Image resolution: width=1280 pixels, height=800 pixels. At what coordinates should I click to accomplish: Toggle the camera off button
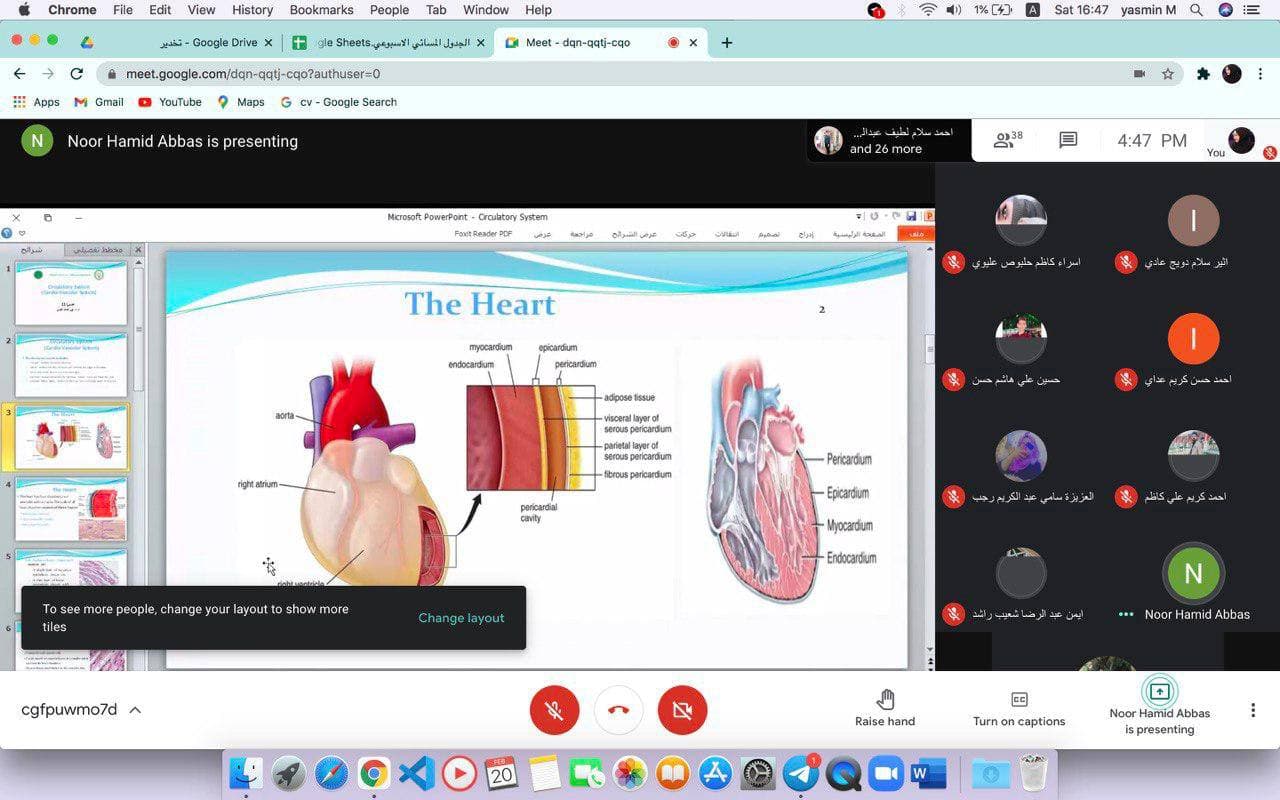pyautogui.click(x=682, y=710)
